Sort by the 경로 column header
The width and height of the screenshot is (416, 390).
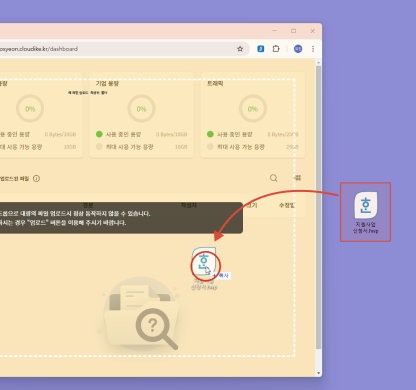pos(88,205)
